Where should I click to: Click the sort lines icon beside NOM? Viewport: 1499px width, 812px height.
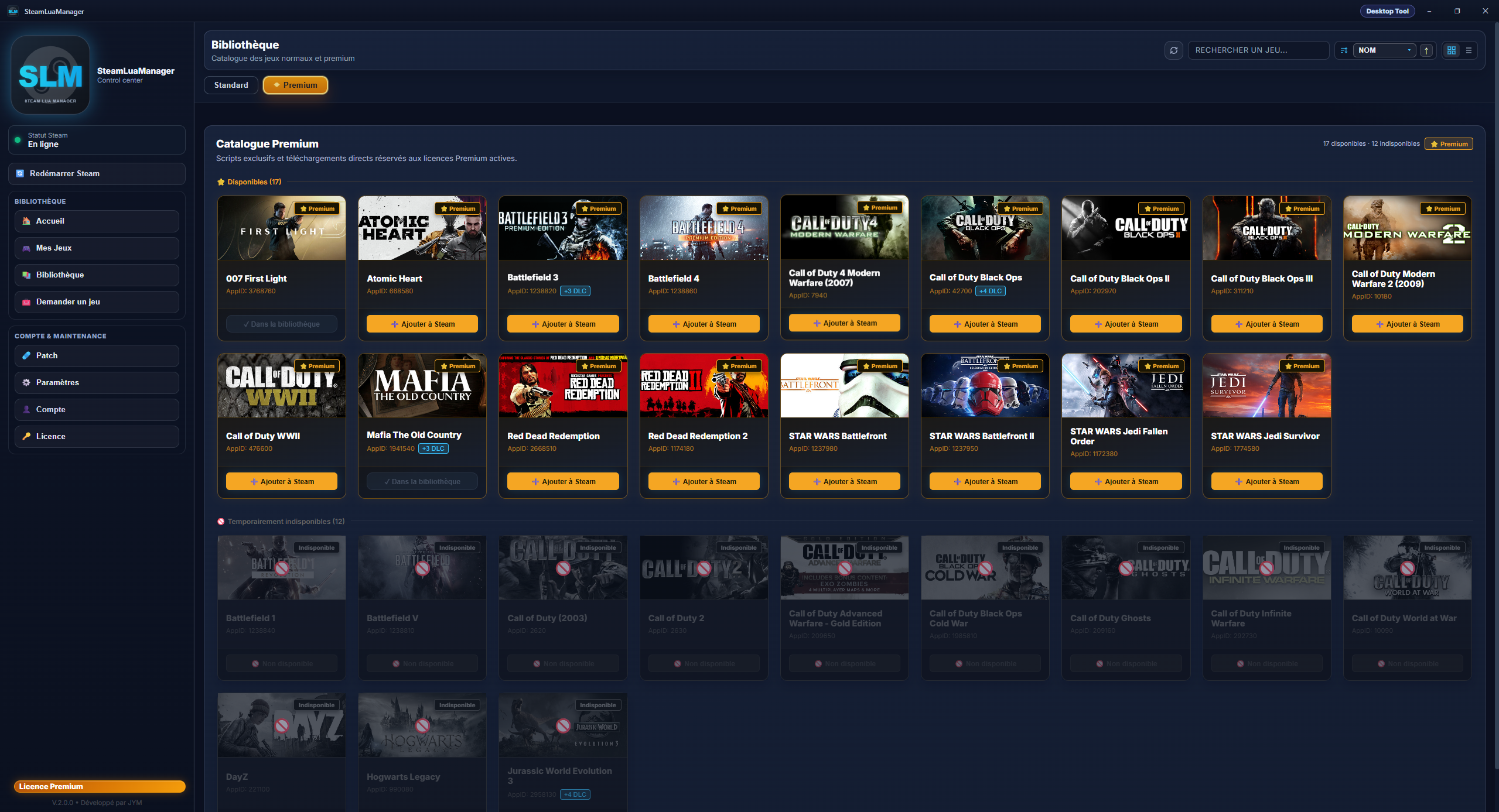coord(1344,50)
